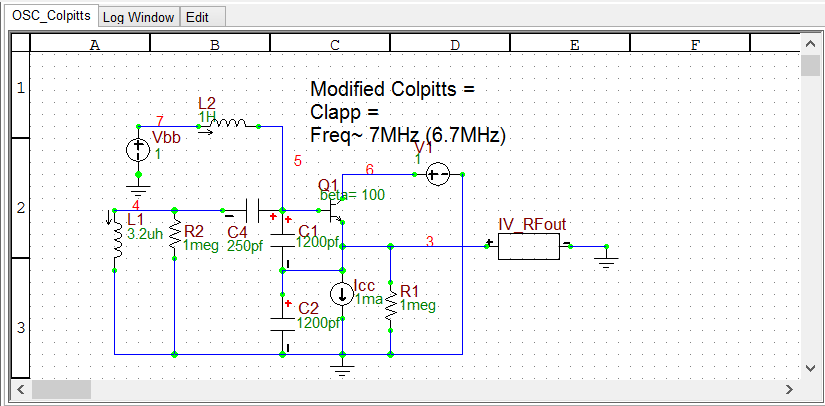Click the horizontal scrollbar right arrow
This screenshot has width=825, height=406.
click(790, 389)
